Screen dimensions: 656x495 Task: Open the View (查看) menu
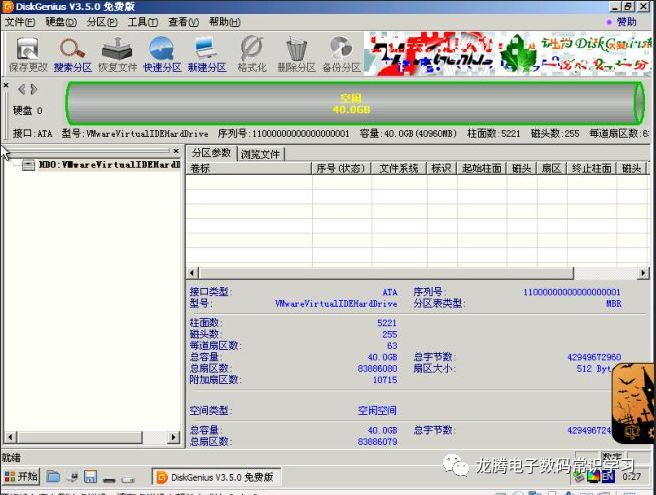click(x=183, y=22)
